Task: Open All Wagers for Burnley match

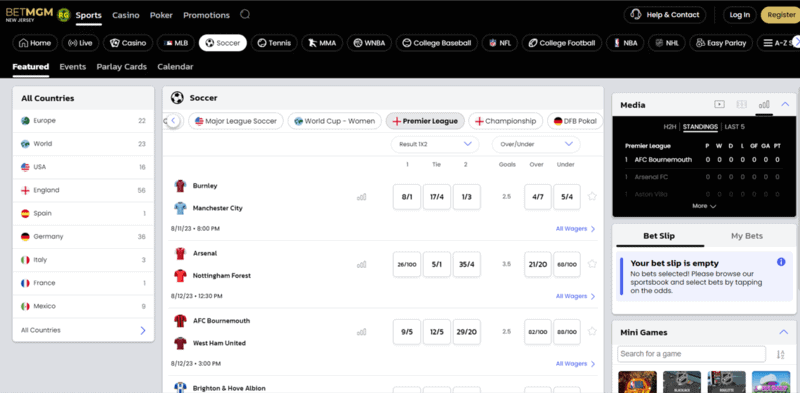Action: [576, 229]
